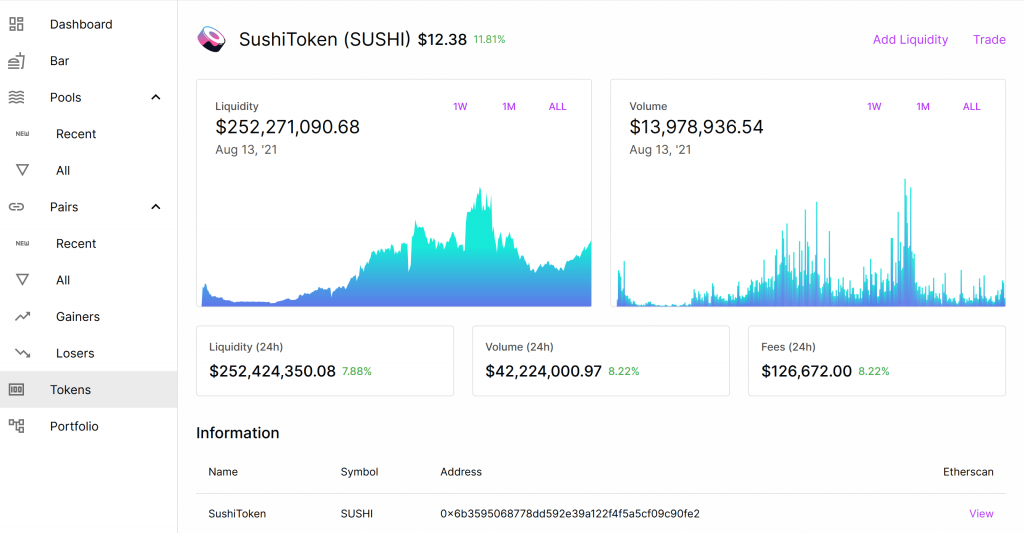The height and width of the screenshot is (533, 1024).
Task: Click the Portfolio tree icon
Action: coord(16,427)
